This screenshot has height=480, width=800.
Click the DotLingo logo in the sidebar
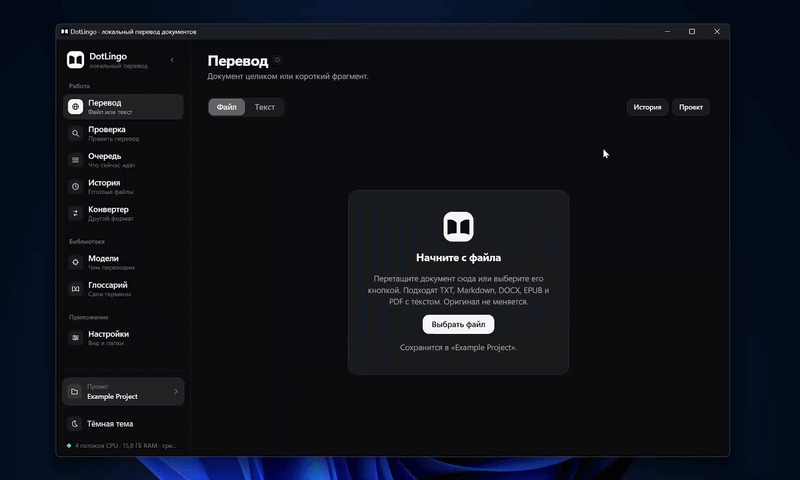(76, 60)
